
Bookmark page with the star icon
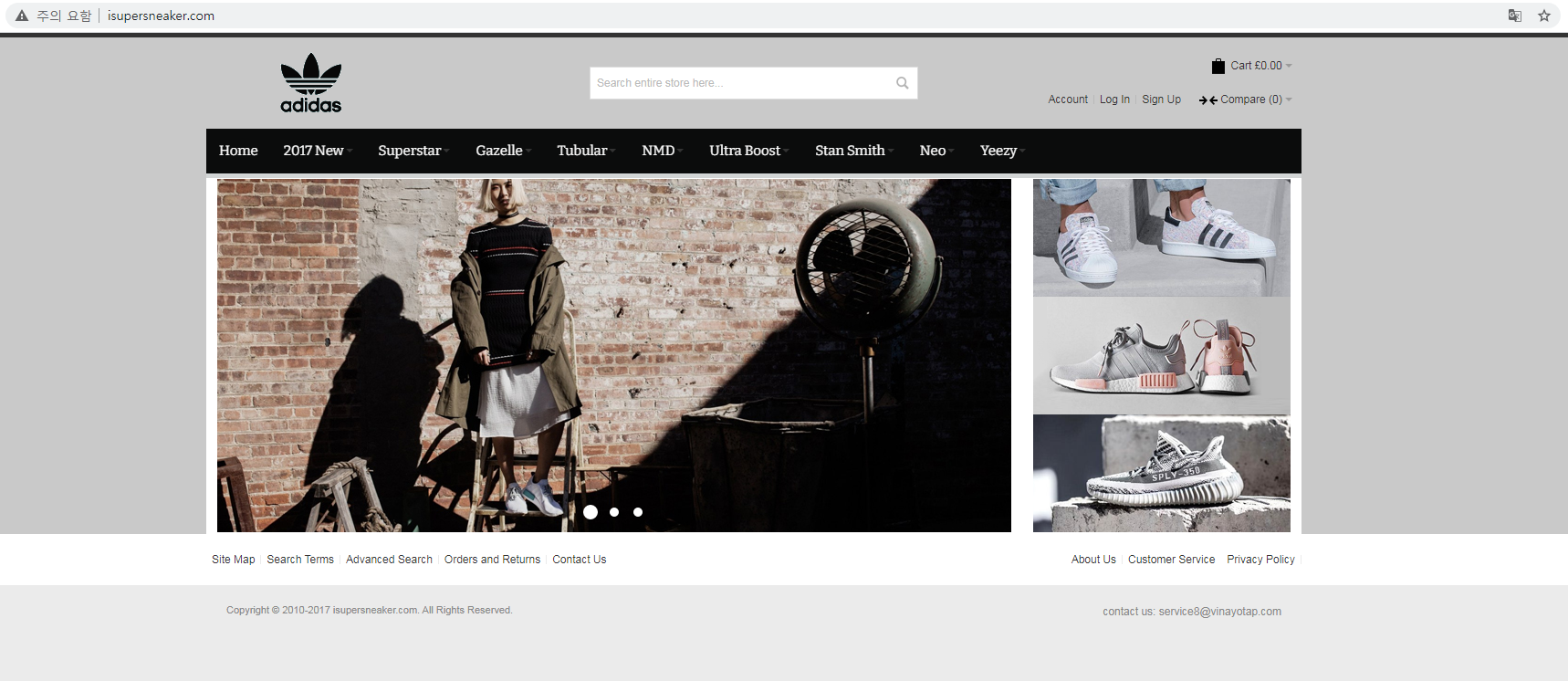(1544, 16)
